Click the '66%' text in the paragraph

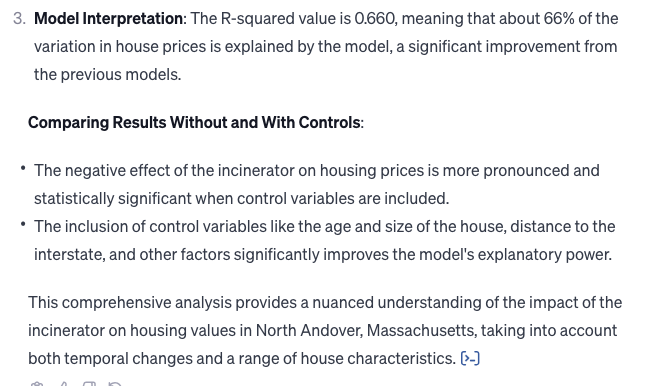tap(559, 18)
